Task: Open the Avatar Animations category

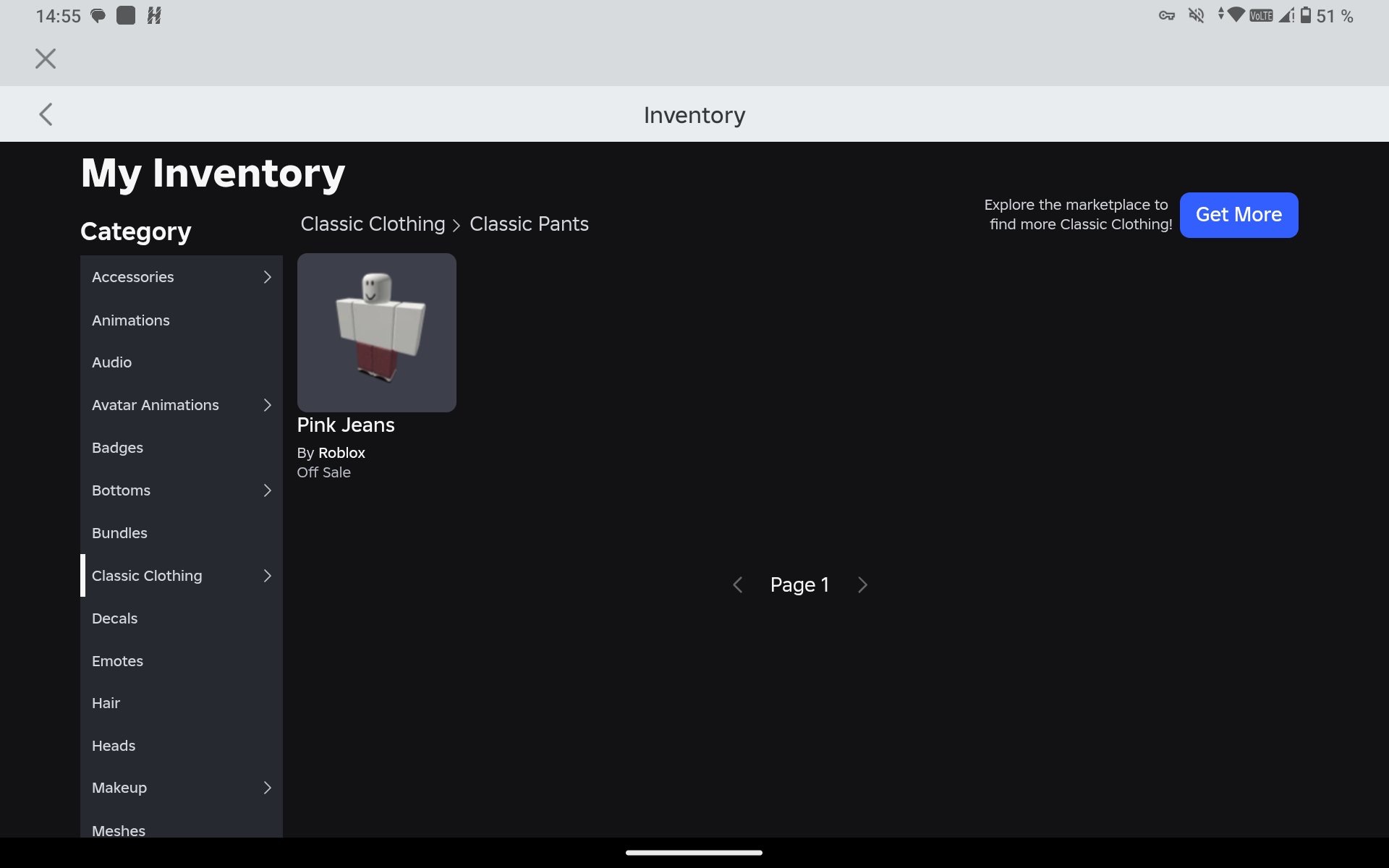Action: click(x=182, y=405)
